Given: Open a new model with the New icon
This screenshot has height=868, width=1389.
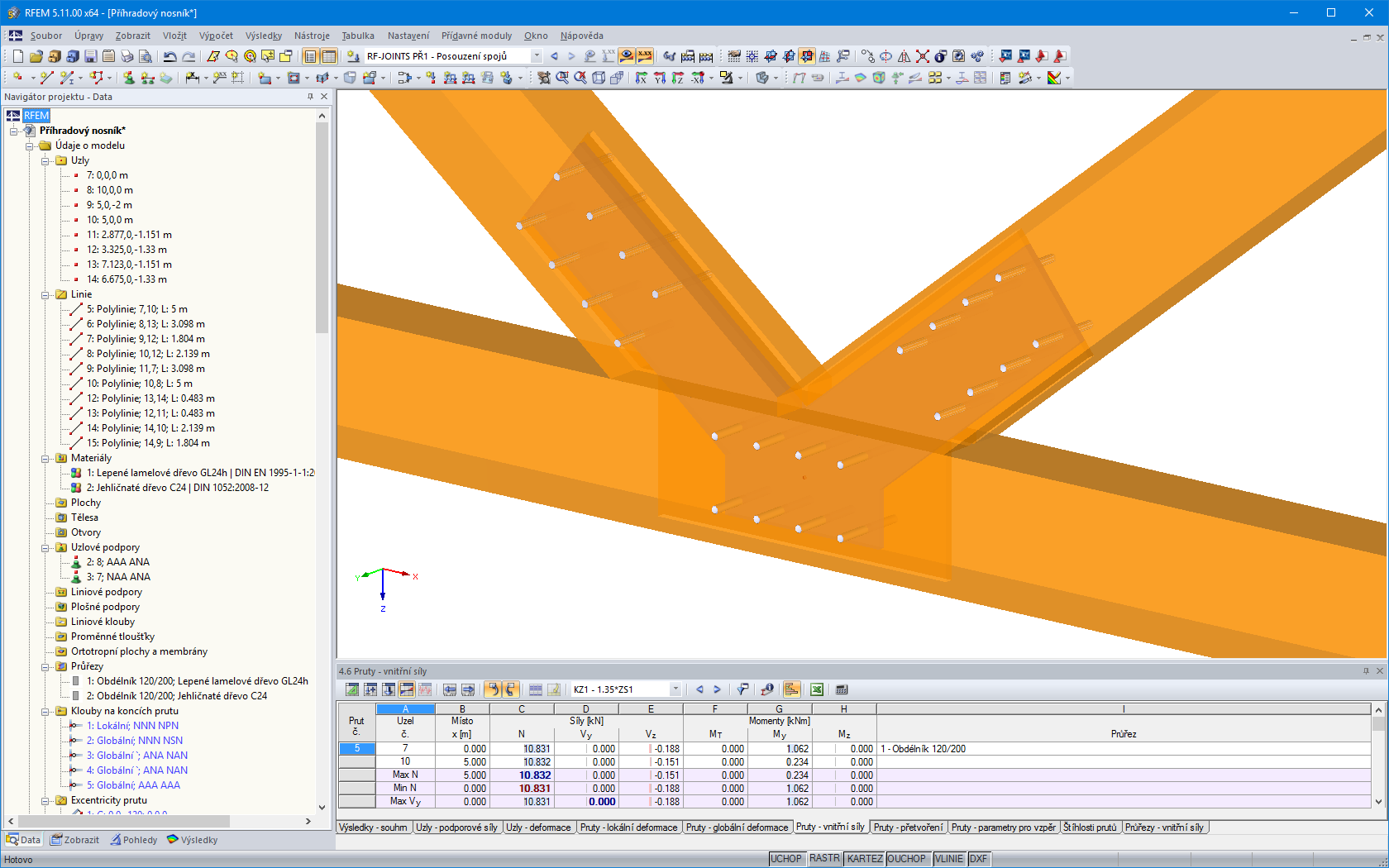Looking at the screenshot, I should coord(17,56).
